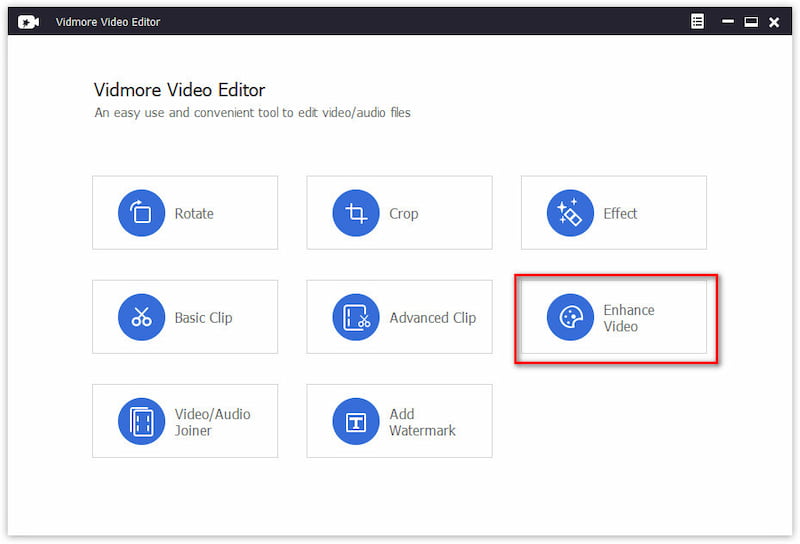
Task: Maximize the Vidmore Video Editor window
Action: tap(750, 22)
